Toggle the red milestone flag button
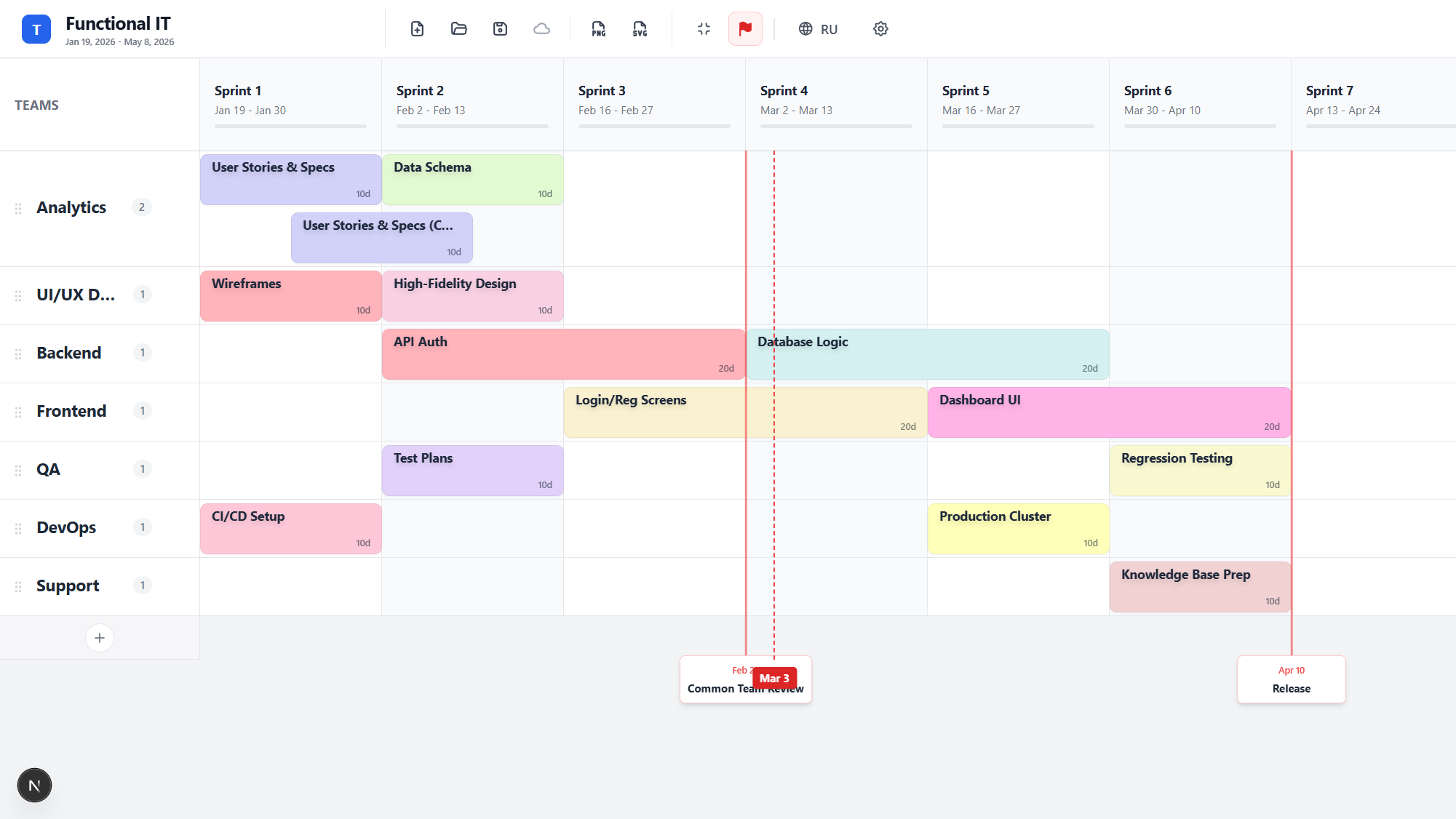 (745, 29)
